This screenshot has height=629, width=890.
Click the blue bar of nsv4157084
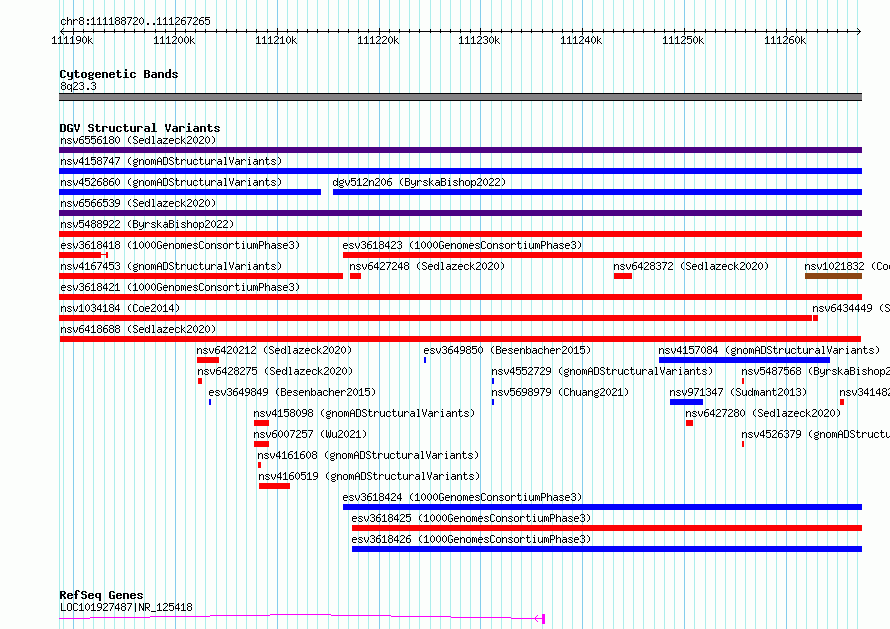(x=744, y=360)
